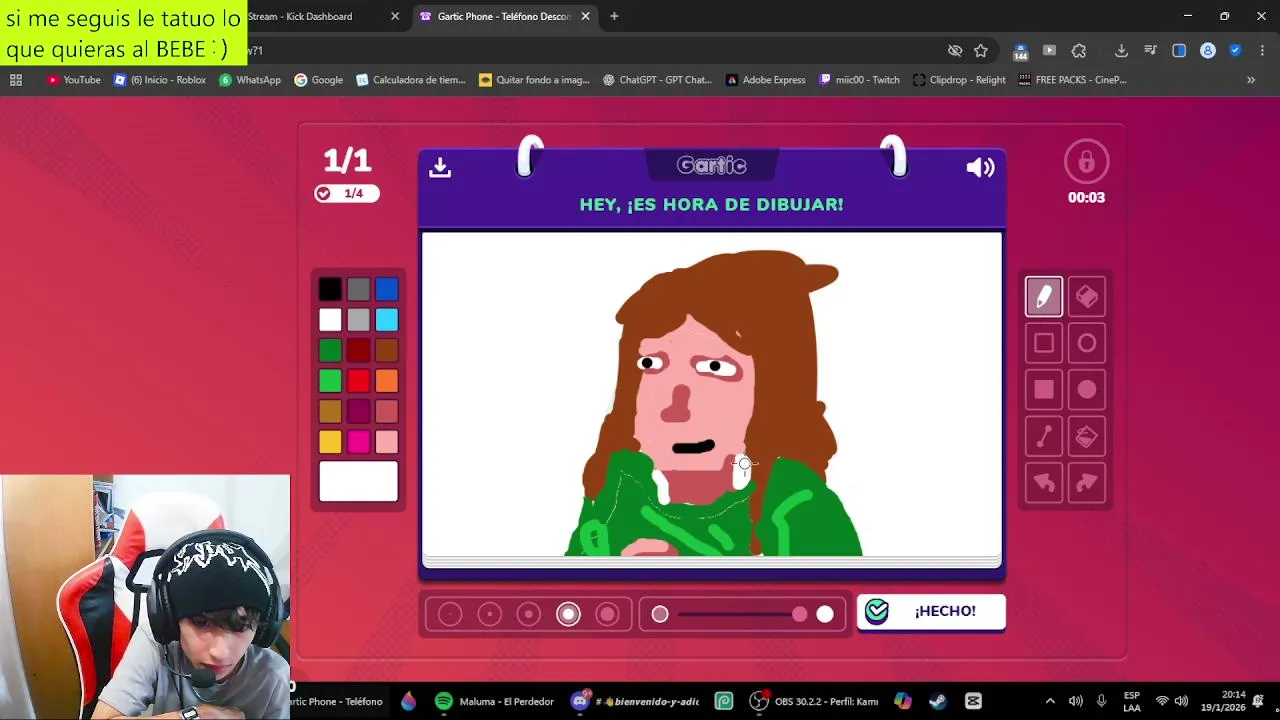
Task: Click the opacity slider handle
Action: point(799,614)
